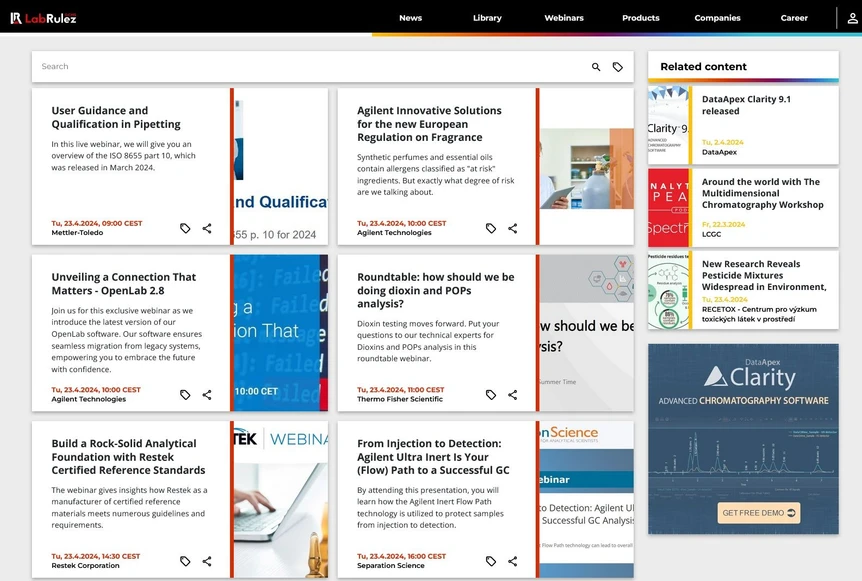Open 'DataApex Clarity 9.1 released' article
This screenshot has width=862, height=581.
746,105
